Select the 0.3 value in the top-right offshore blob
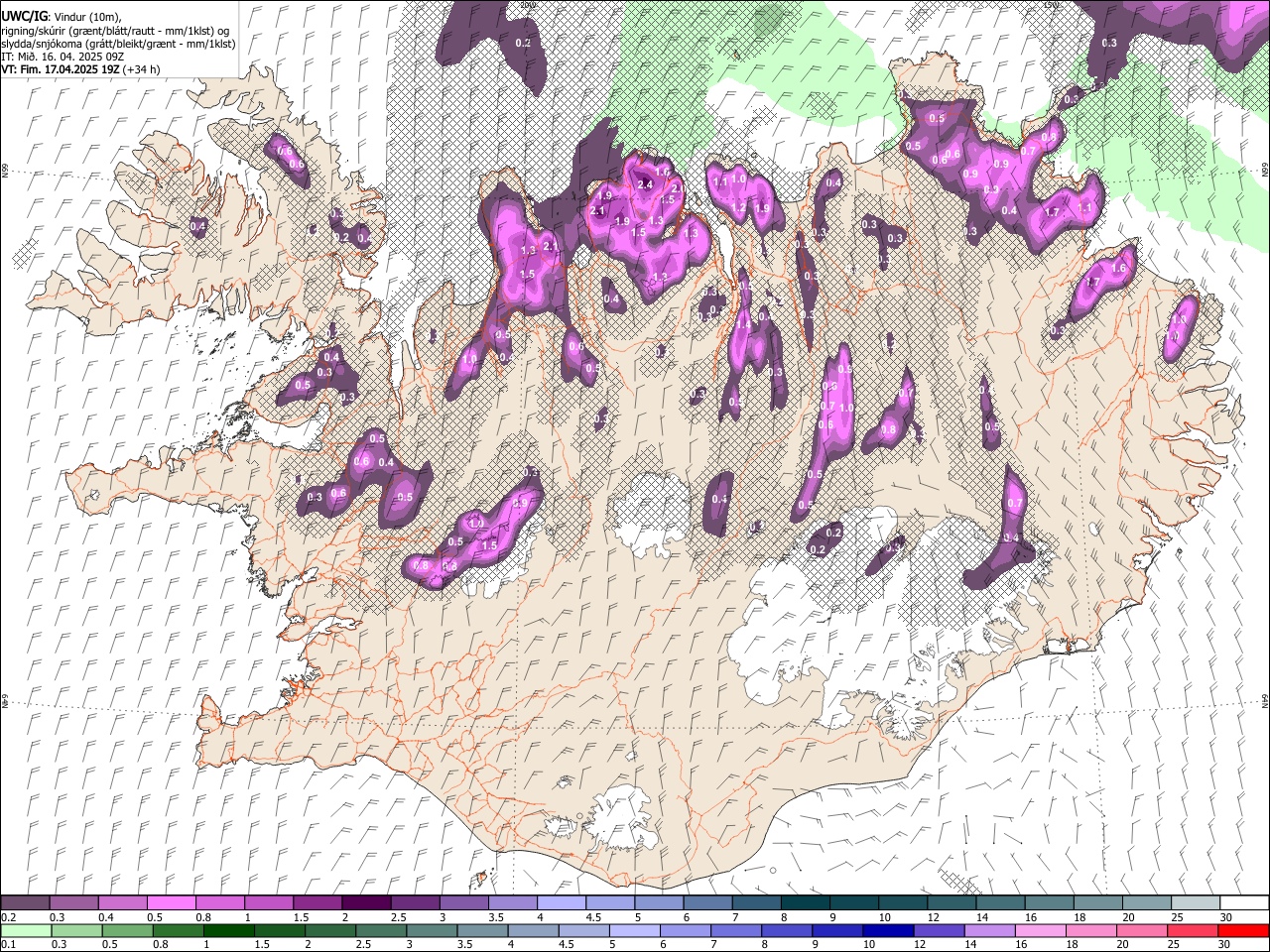The height and width of the screenshot is (952, 1270). [1109, 43]
